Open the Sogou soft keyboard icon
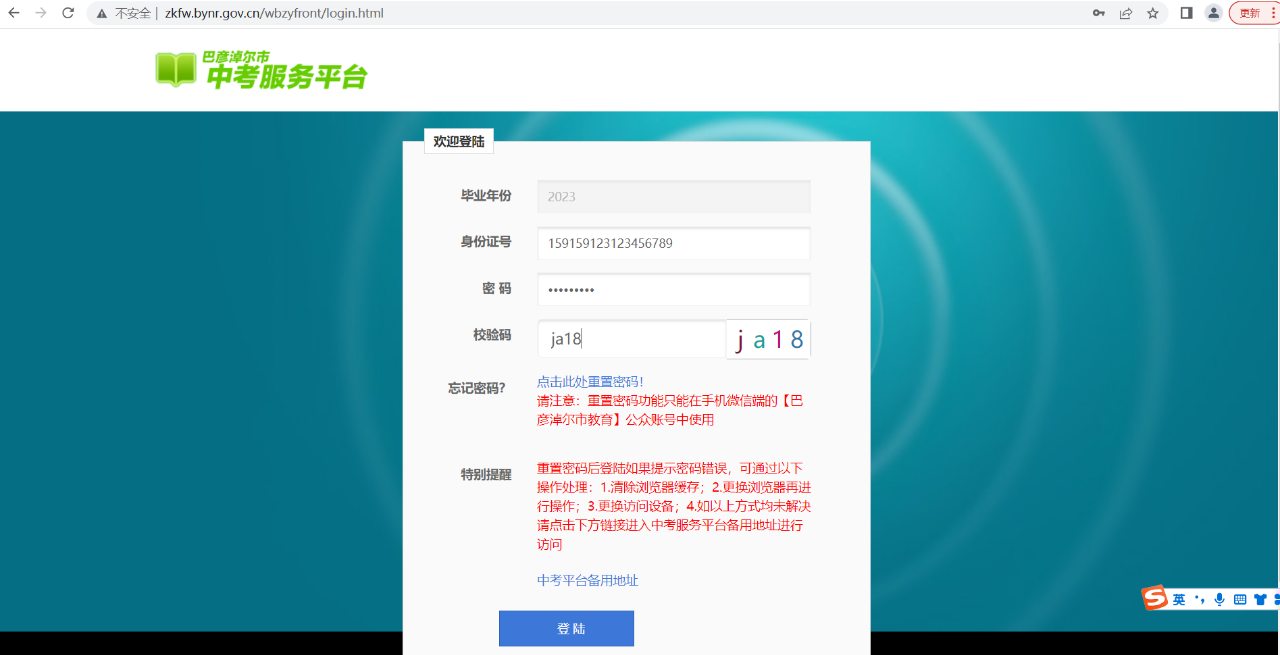Viewport: 1280px width, 655px height. click(x=1240, y=599)
